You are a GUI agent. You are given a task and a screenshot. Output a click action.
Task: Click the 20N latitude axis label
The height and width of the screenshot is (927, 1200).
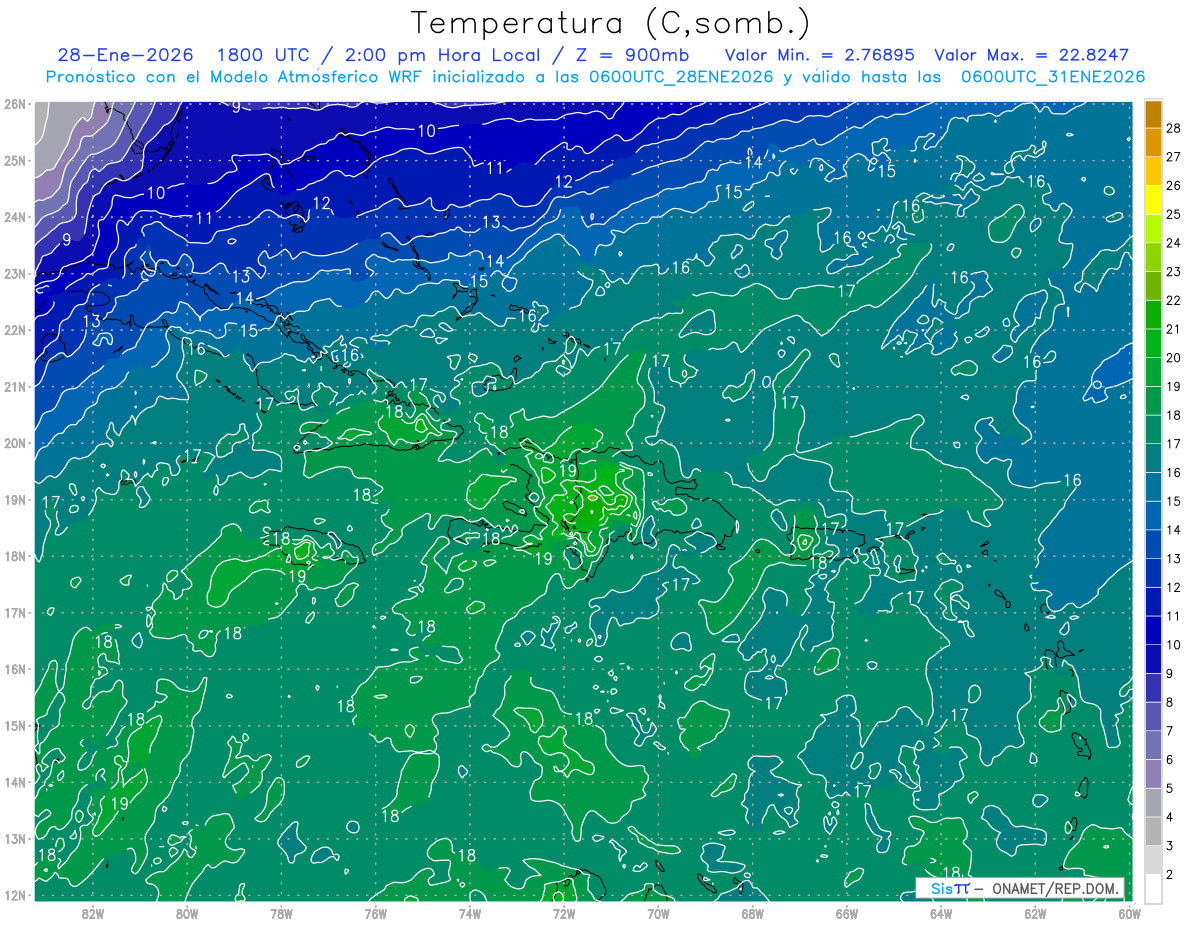click(15, 443)
